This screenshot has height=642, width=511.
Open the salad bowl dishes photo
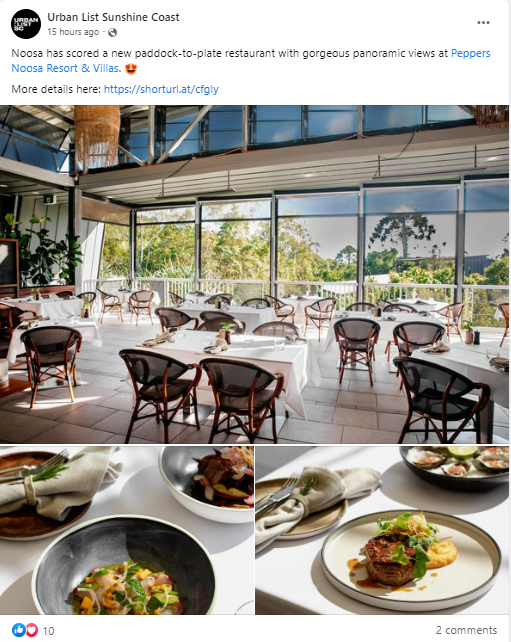point(127,530)
